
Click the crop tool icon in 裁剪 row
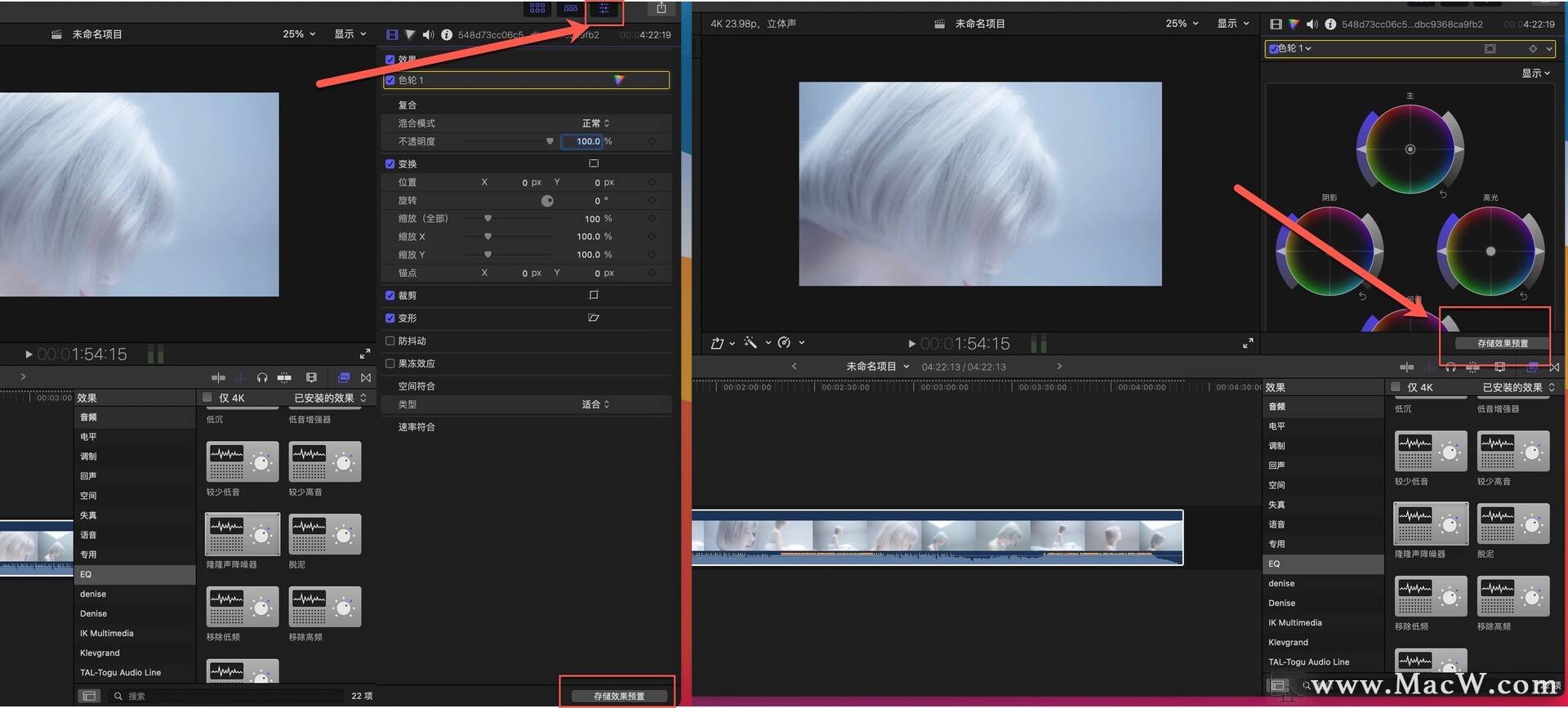(594, 295)
